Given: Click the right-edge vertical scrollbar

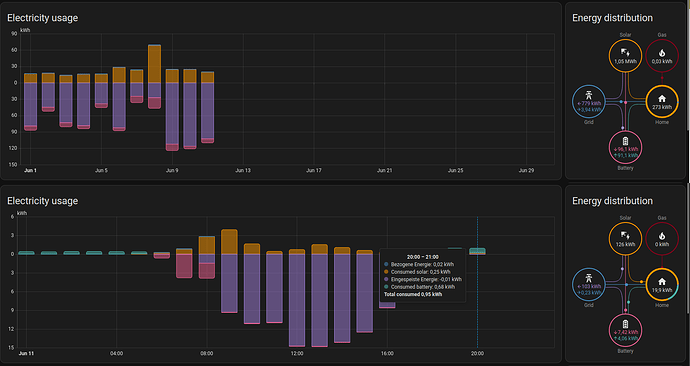Looking at the screenshot, I should click(x=688, y=66).
